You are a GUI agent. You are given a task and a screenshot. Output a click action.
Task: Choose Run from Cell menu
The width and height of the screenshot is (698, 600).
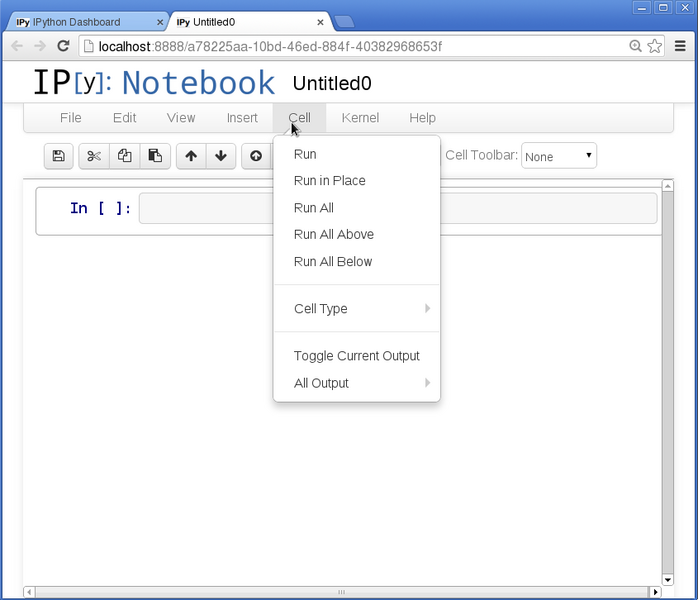[x=357, y=154]
